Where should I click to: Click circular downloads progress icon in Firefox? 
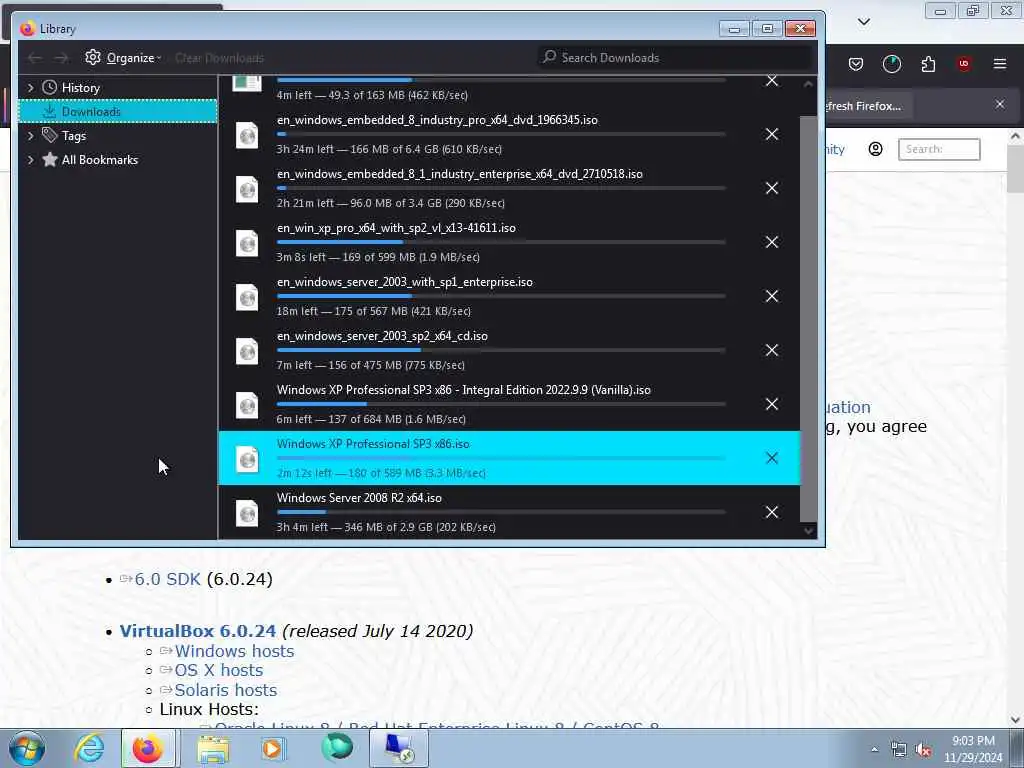tap(891, 64)
